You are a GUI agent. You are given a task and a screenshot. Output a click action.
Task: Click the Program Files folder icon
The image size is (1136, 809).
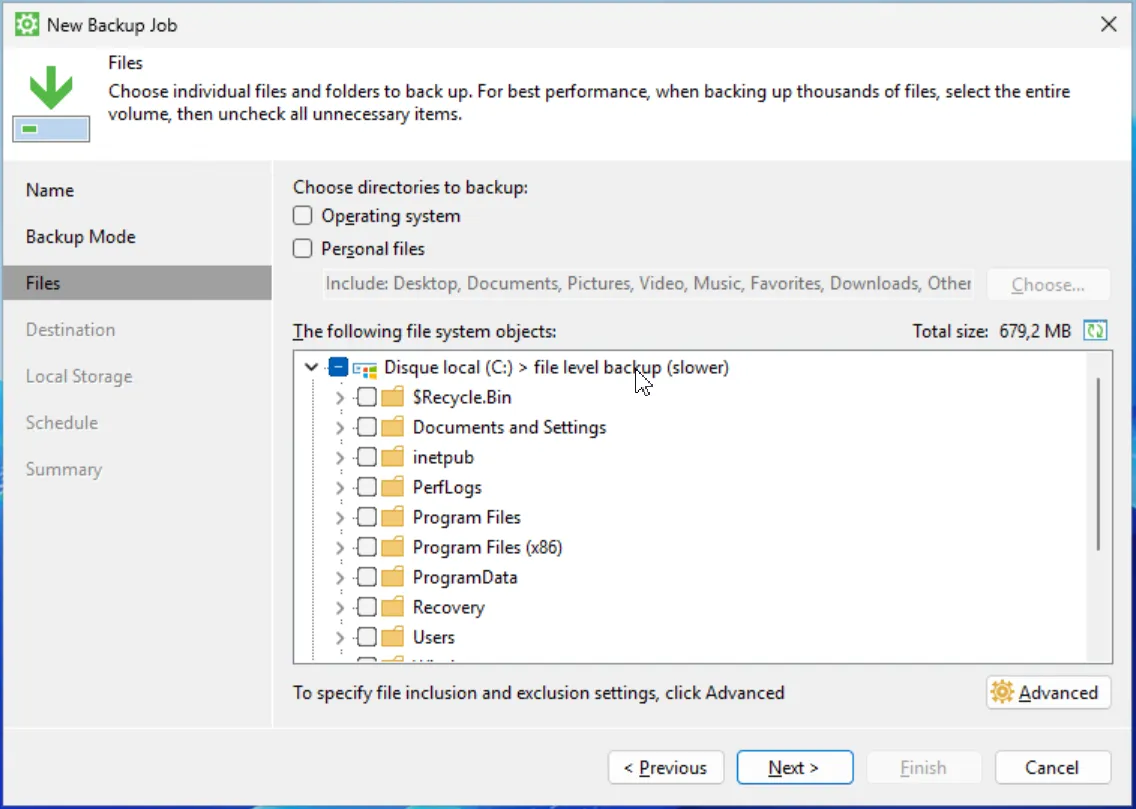[x=394, y=518]
